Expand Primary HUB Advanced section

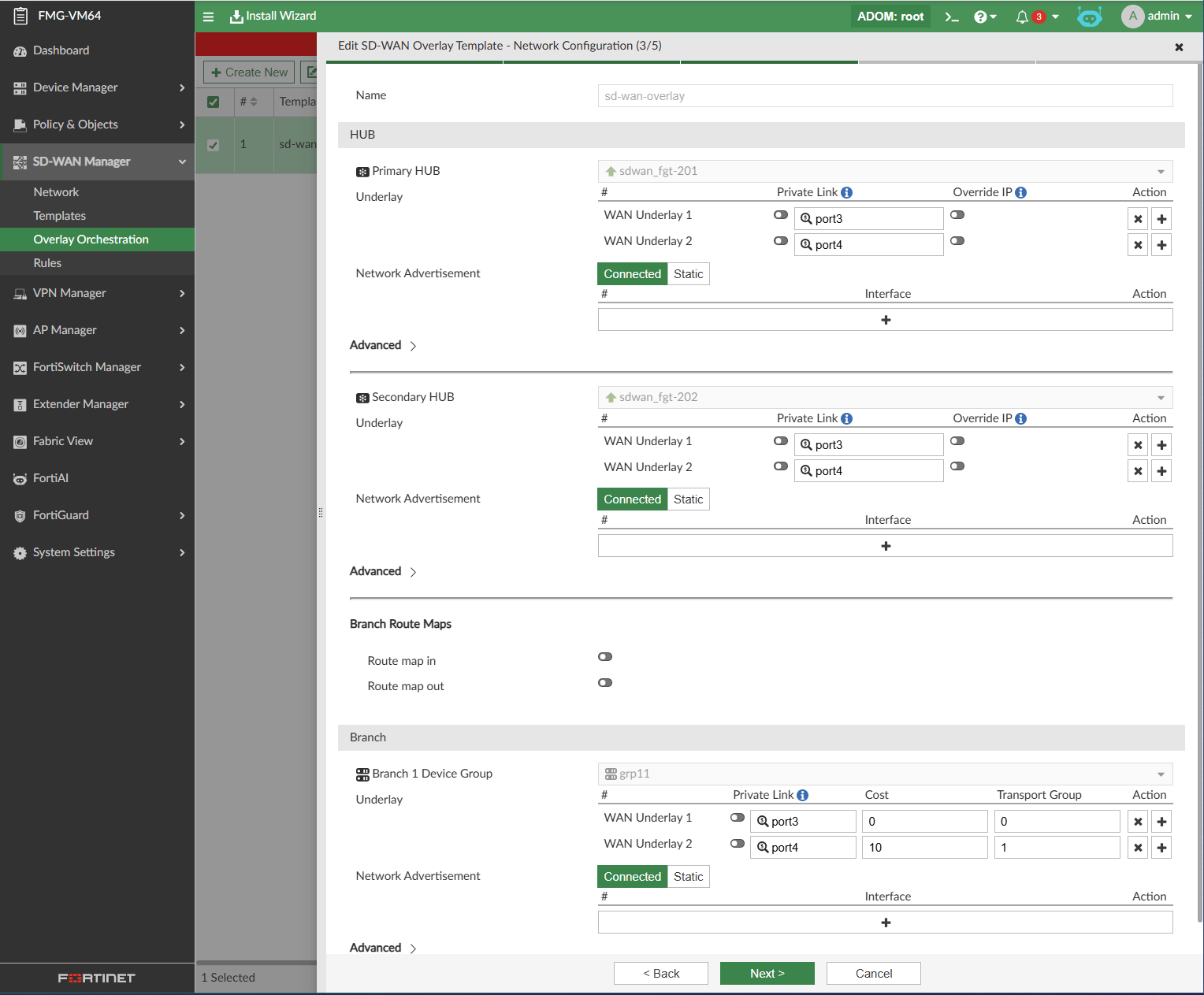point(383,345)
